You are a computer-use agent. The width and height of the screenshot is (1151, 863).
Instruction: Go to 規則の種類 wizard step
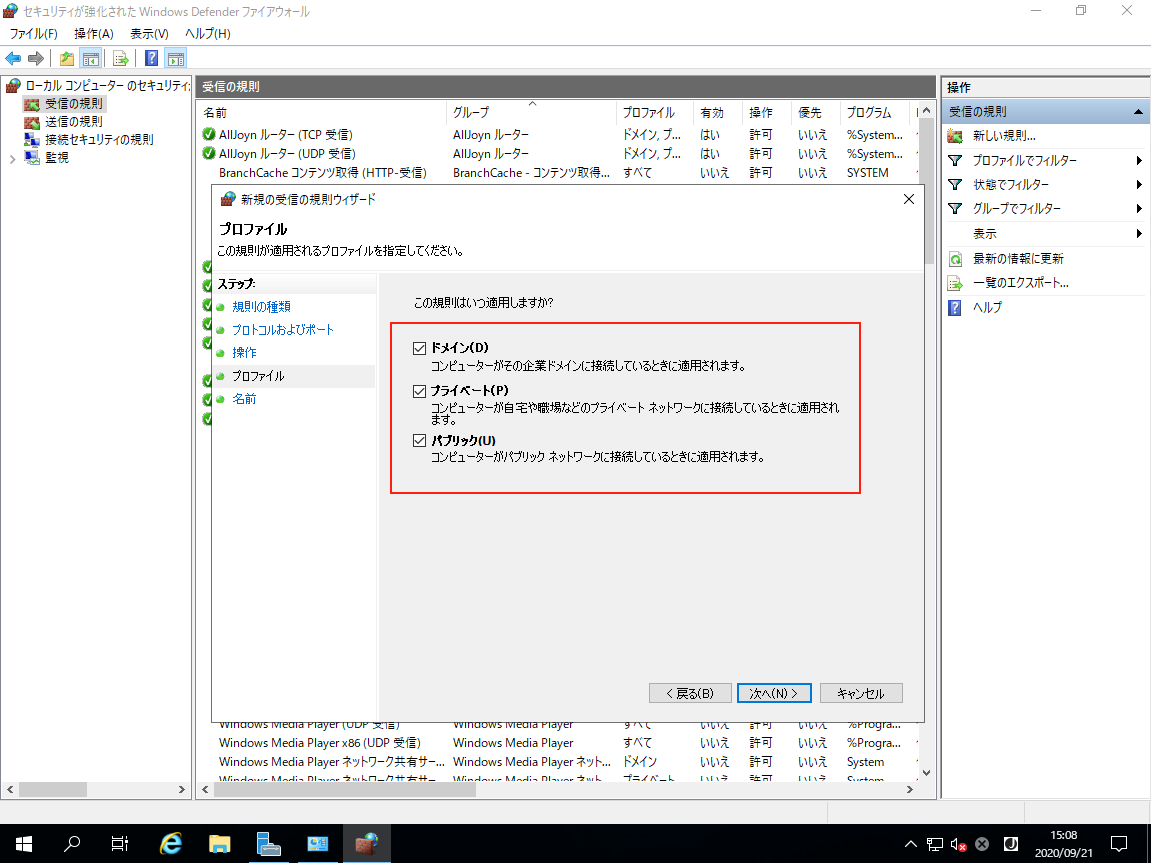(x=261, y=307)
